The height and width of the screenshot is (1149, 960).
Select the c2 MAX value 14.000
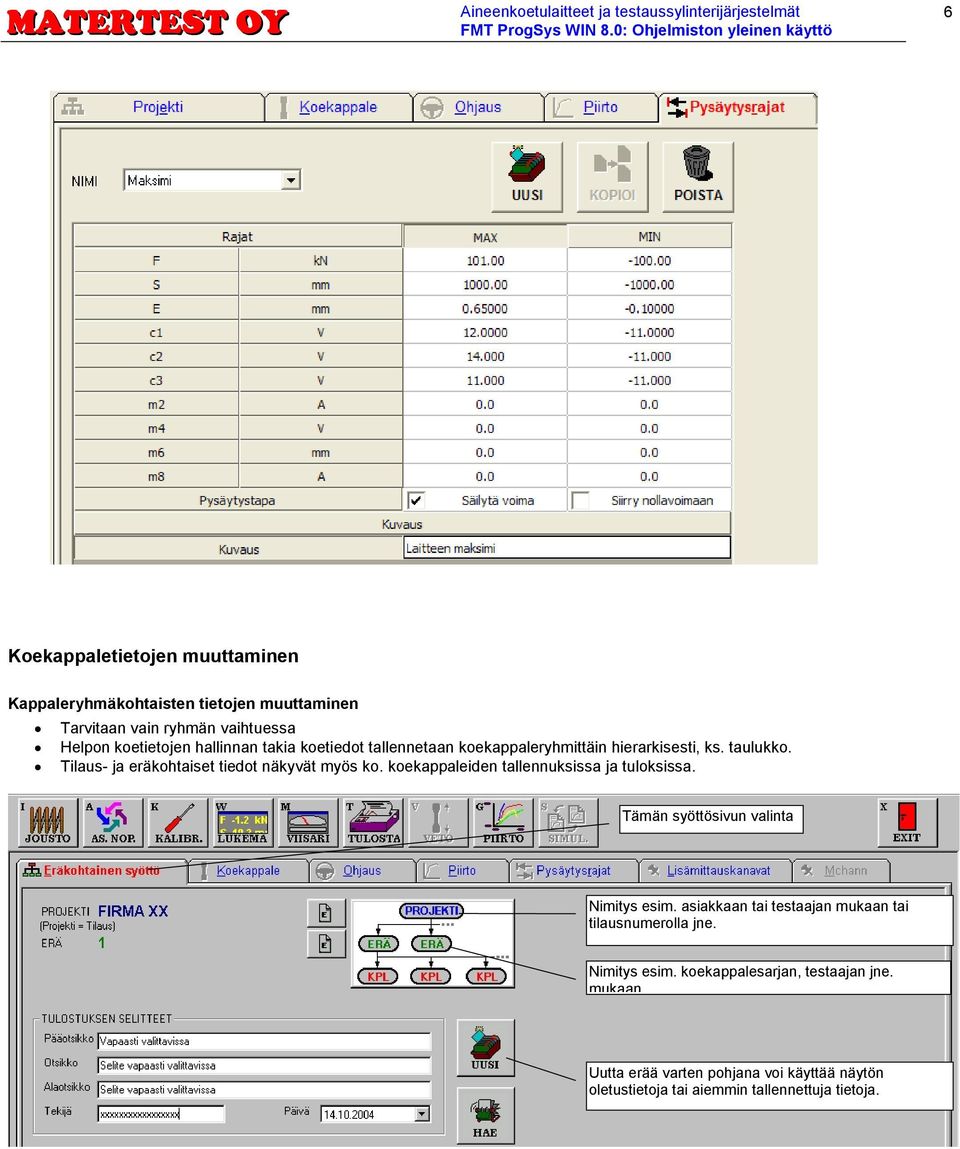tap(485, 357)
